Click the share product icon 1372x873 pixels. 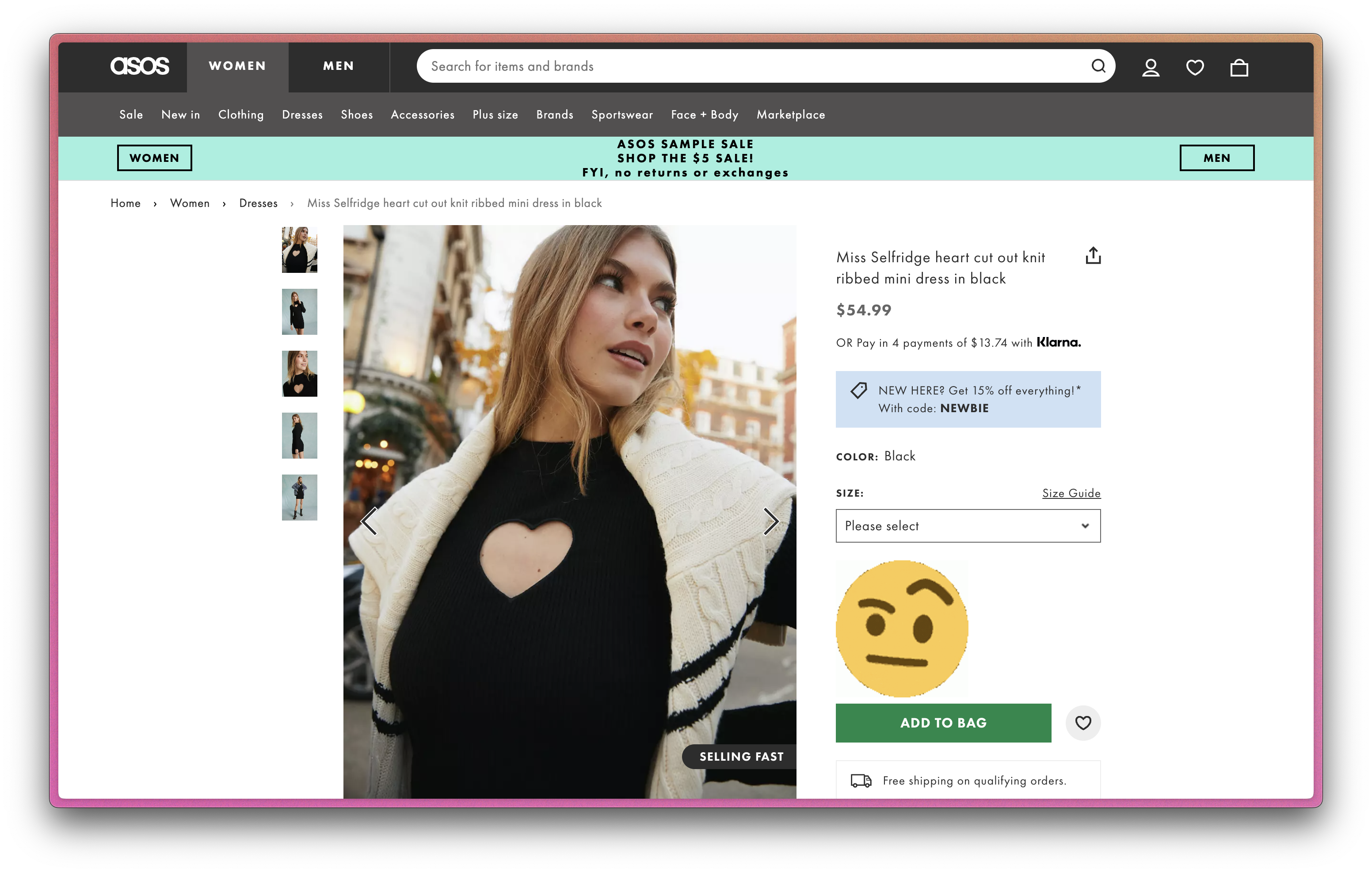pos(1093,256)
